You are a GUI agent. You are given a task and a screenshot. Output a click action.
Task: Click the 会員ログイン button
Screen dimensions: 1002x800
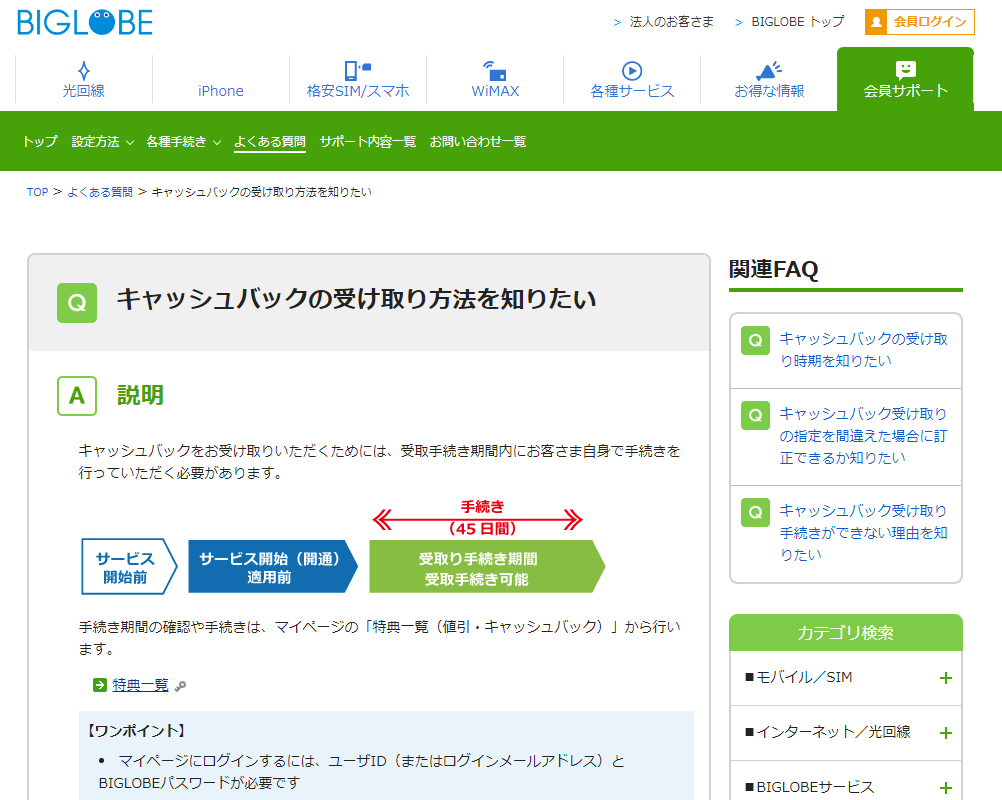pos(920,22)
